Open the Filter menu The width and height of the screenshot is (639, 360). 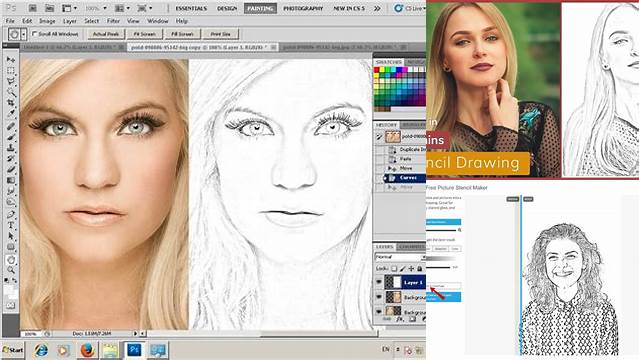tap(113, 21)
